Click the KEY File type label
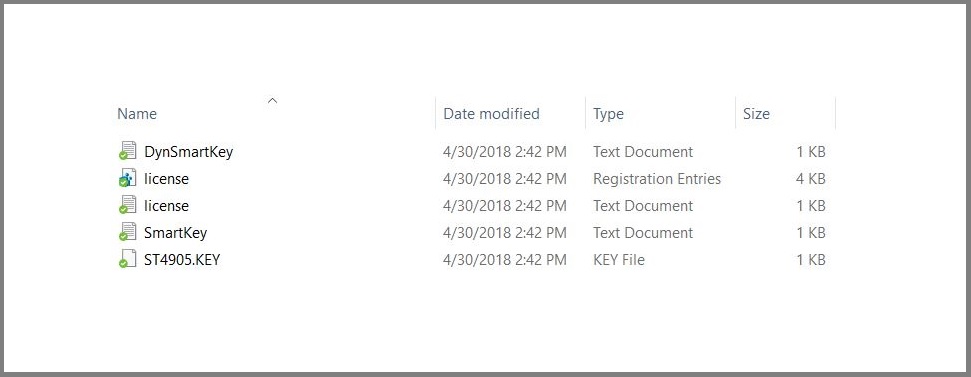Screen dimensions: 971x377 click(619, 260)
